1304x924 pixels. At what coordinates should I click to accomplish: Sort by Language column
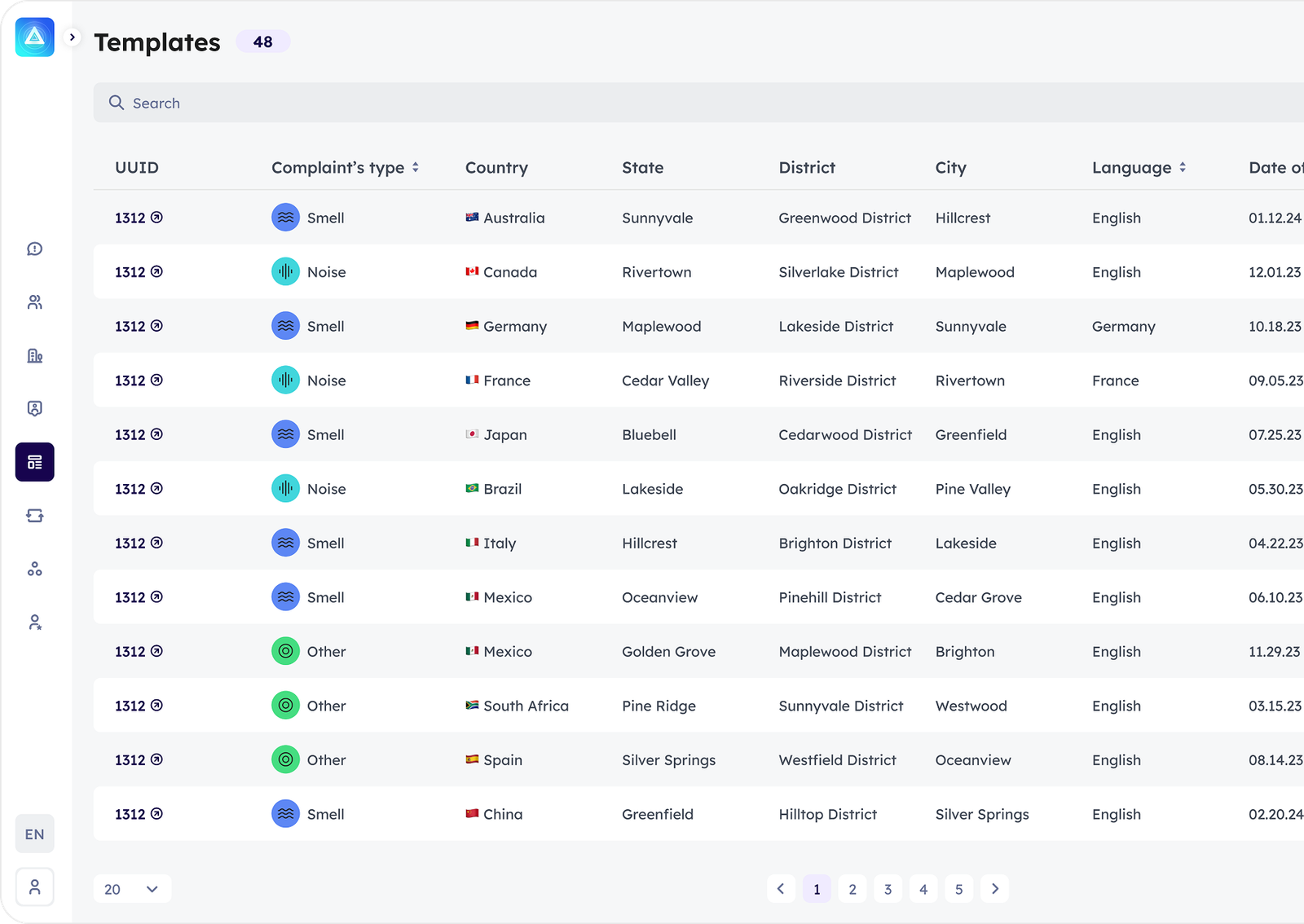(1183, 167)
